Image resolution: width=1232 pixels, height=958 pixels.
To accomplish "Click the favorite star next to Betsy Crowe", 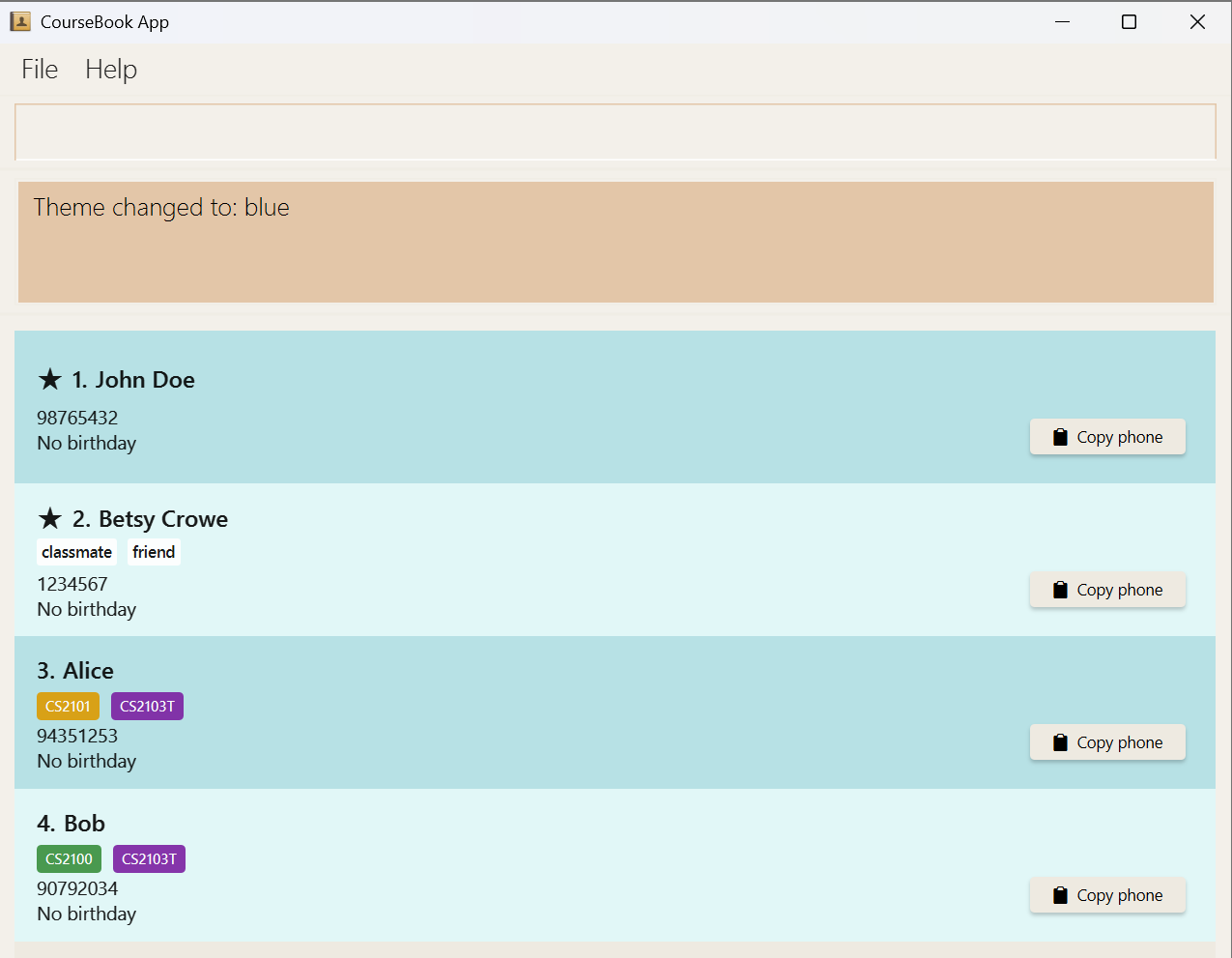I will [x=50, y=519].
